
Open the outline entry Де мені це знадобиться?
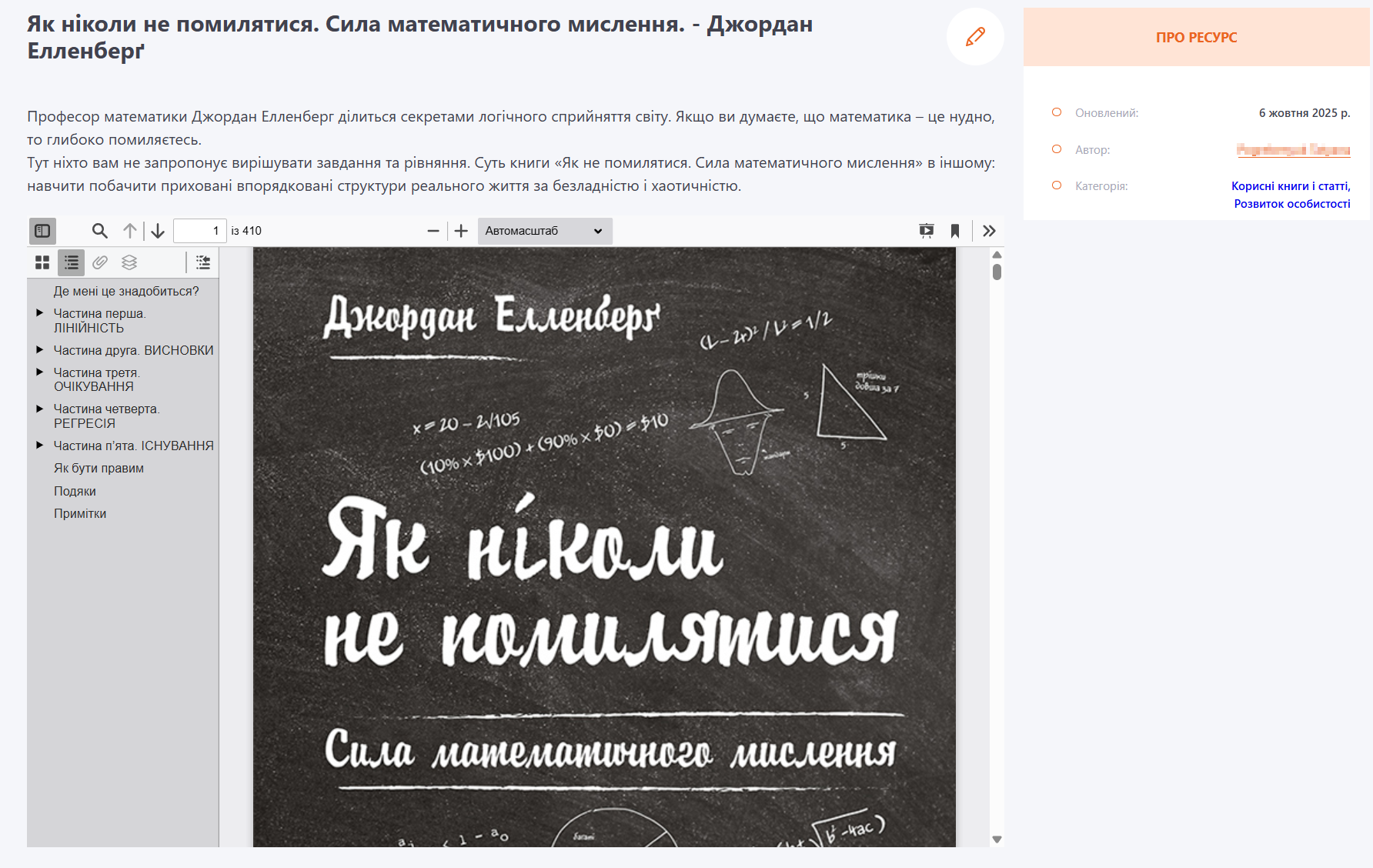(126, 291)
